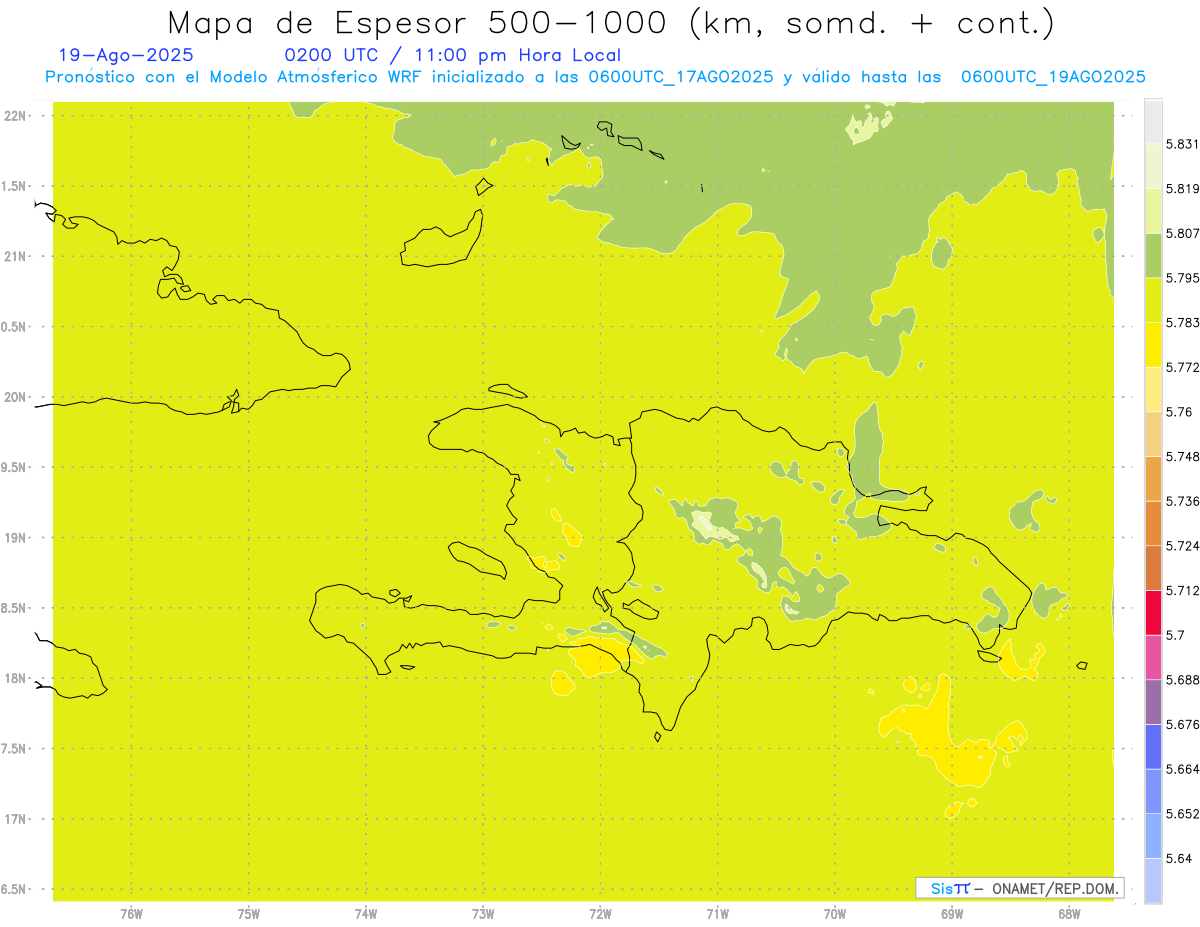The image size is (1200, 927).
Task: Click the legend value 5.7
Action: point(1175,635)
